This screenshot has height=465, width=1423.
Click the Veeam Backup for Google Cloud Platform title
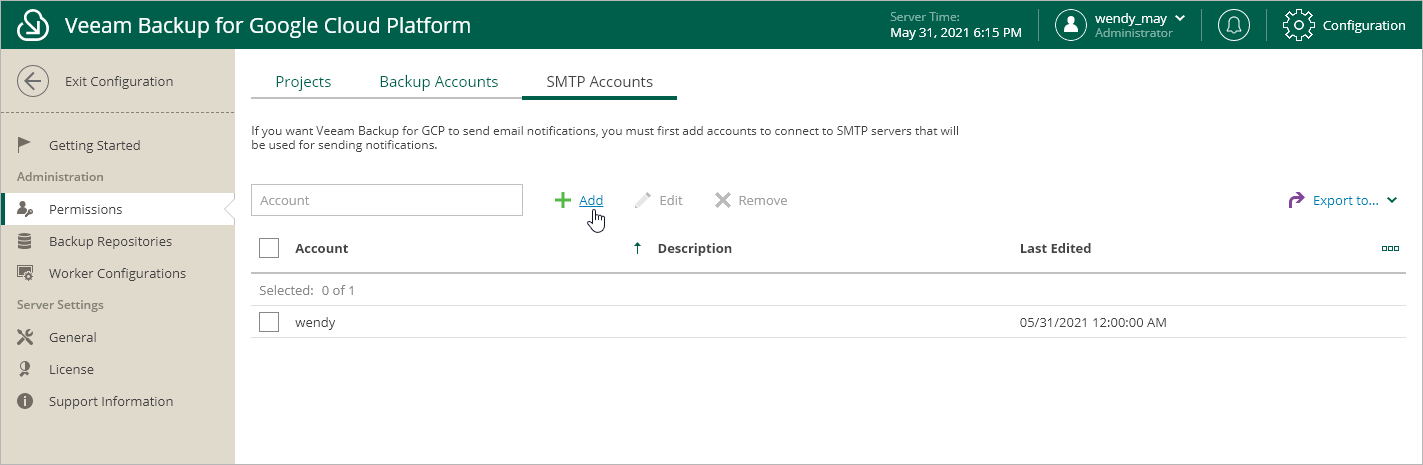[x=268, y=25]
